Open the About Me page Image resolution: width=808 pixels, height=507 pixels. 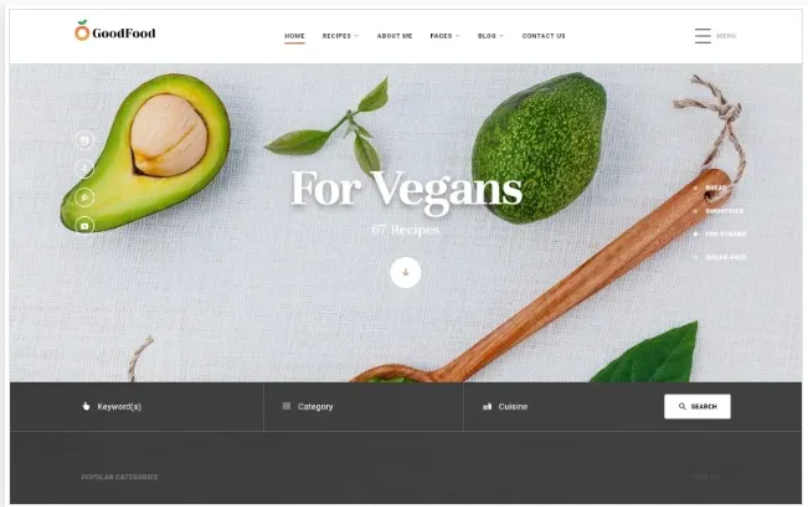(394, 36)
